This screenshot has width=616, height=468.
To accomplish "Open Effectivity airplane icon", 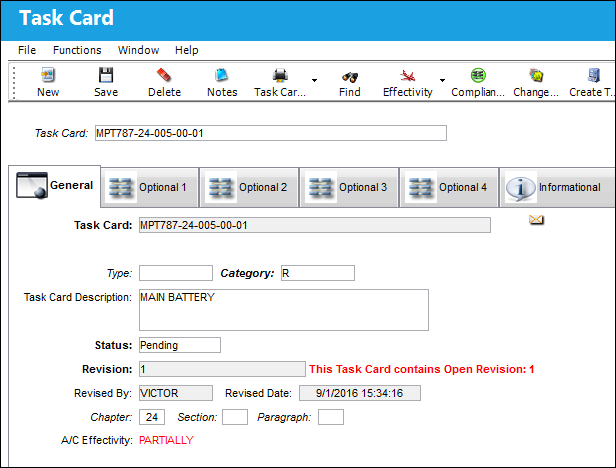I will [x=407, y=75].
